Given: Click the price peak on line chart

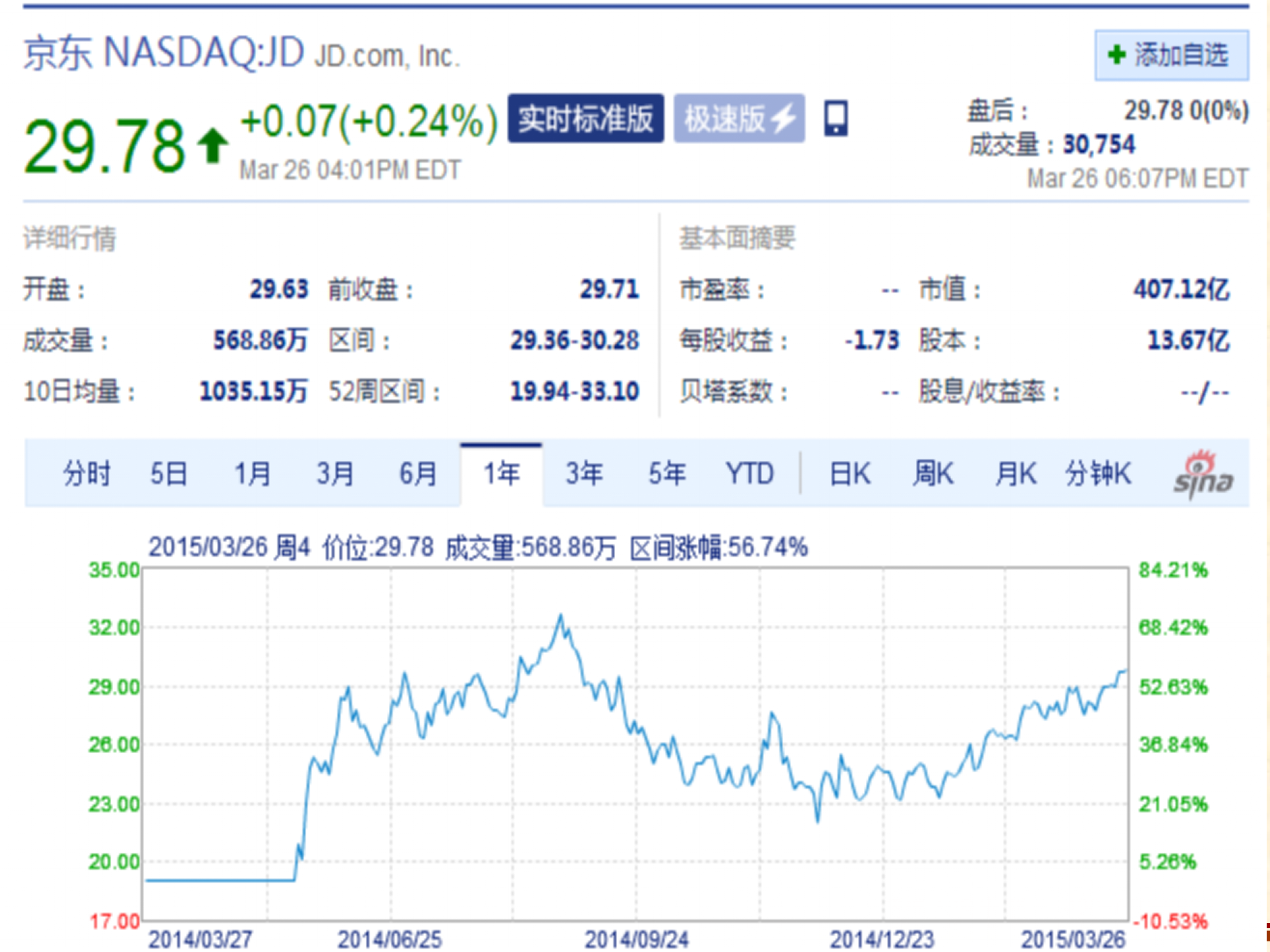Looking at the screenshot, I should tap(561, 616).
